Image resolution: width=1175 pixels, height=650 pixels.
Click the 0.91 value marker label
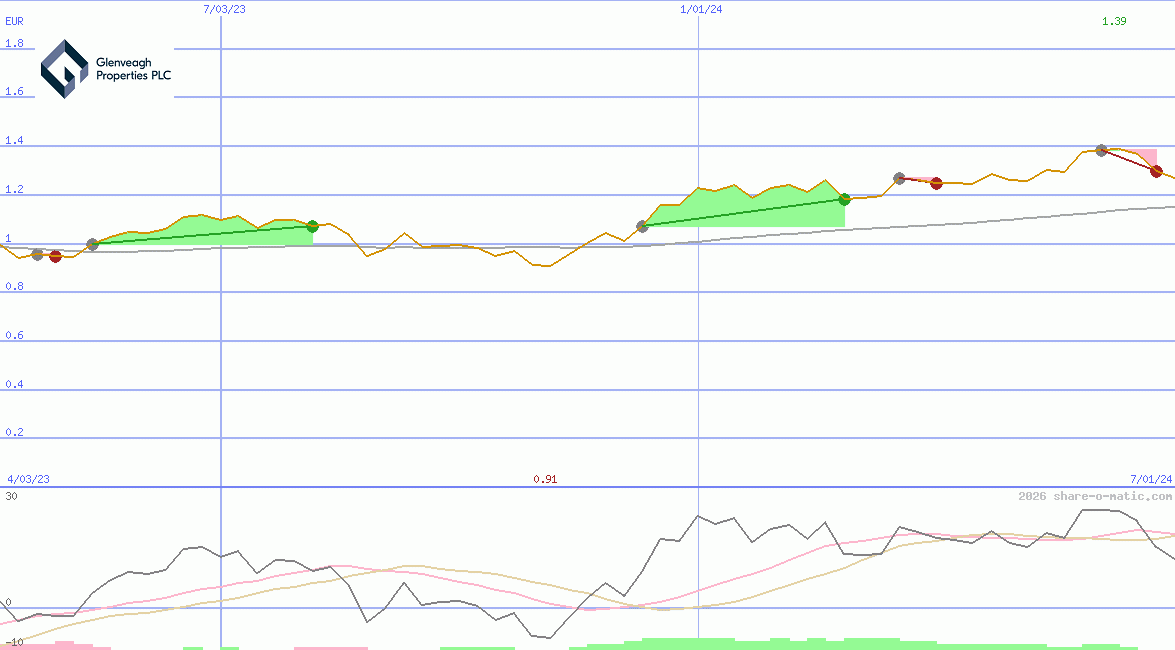546,479
